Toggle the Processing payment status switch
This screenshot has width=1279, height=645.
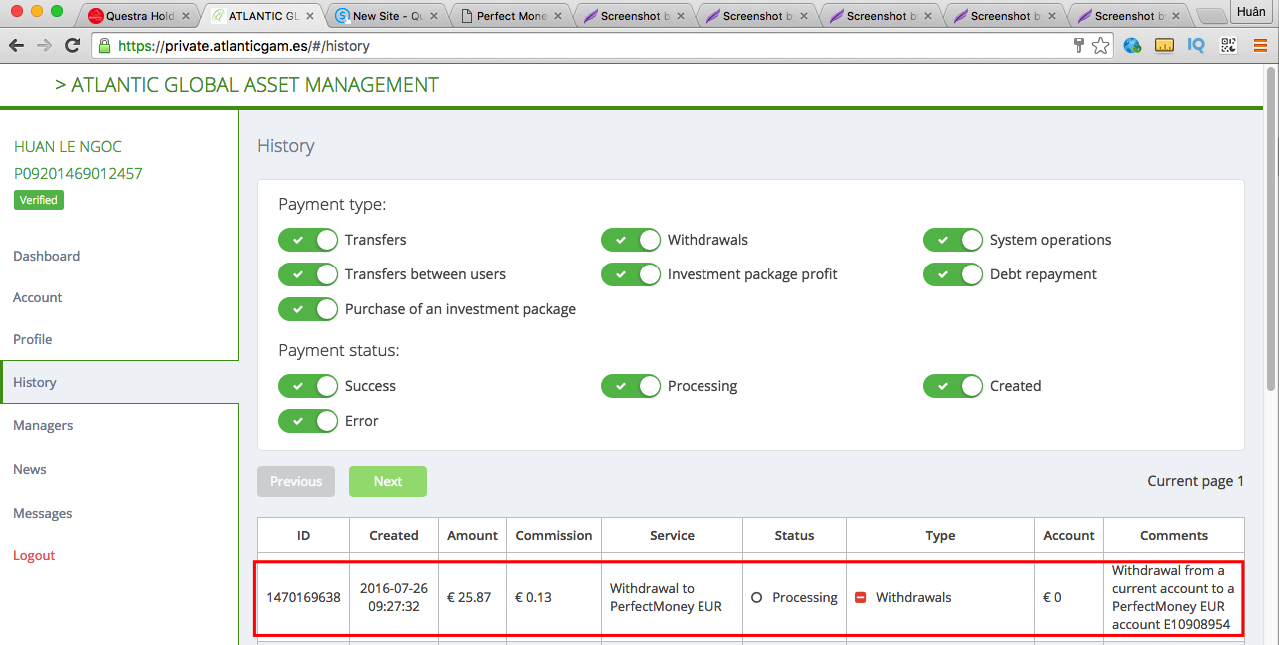click(x=631, y=386)
